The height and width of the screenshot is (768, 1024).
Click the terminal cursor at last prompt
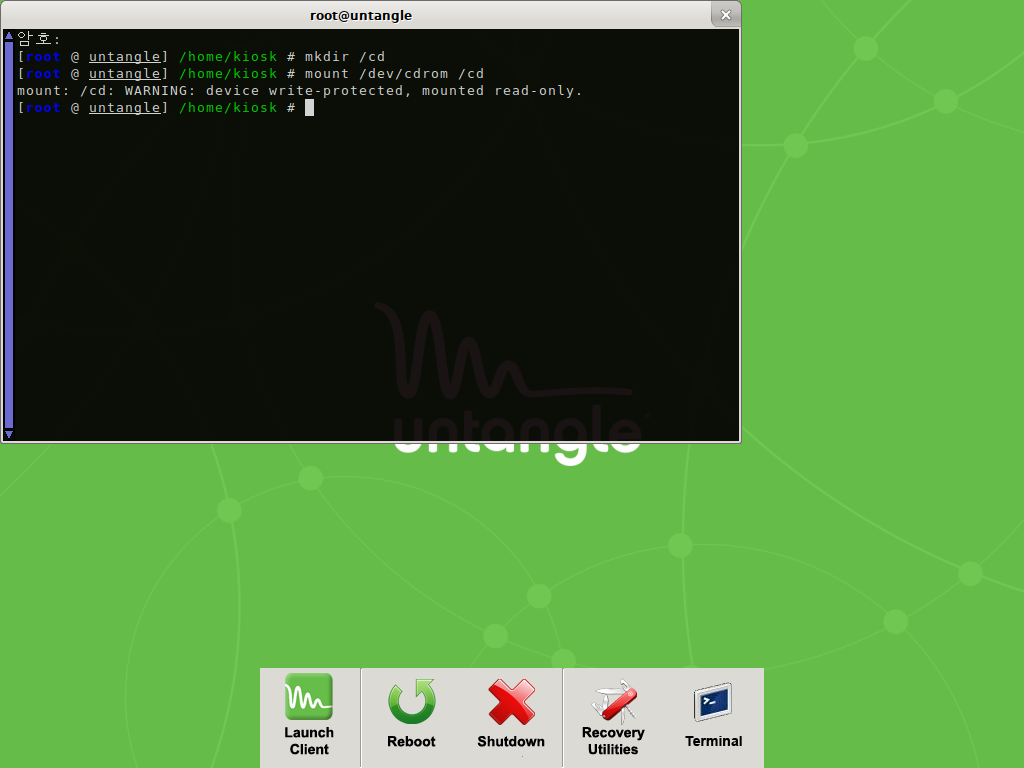click(310, 108)
